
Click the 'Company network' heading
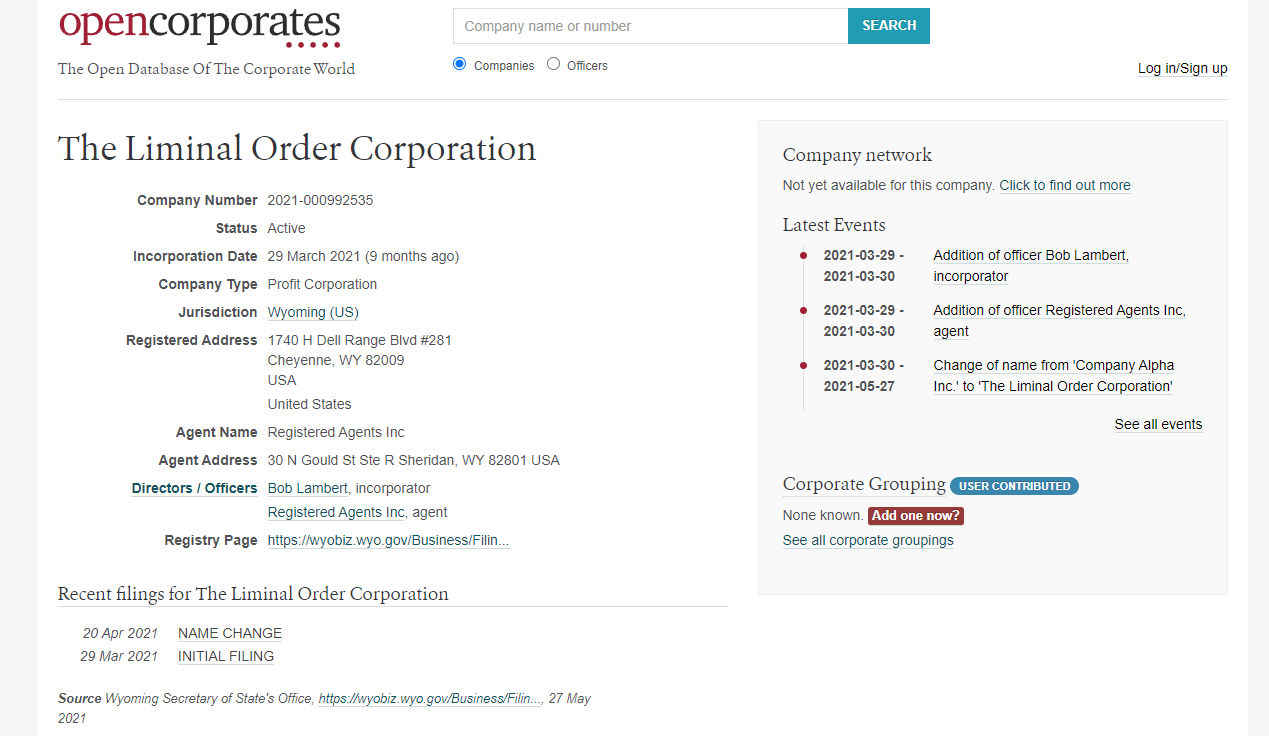tap(857, 155)
